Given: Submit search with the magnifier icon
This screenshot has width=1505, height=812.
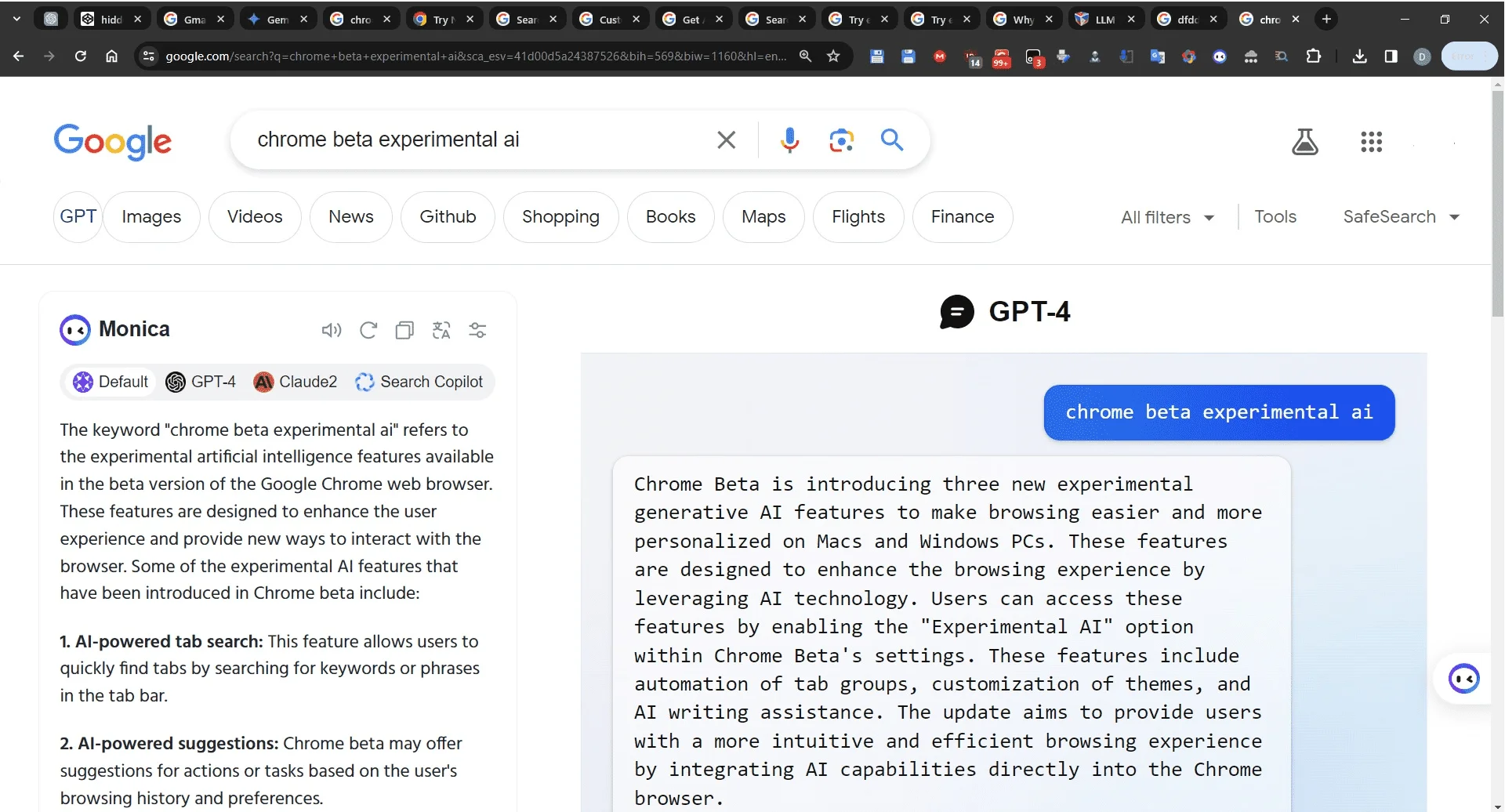Looking at the screenshot, I should (x=892, y=140).
